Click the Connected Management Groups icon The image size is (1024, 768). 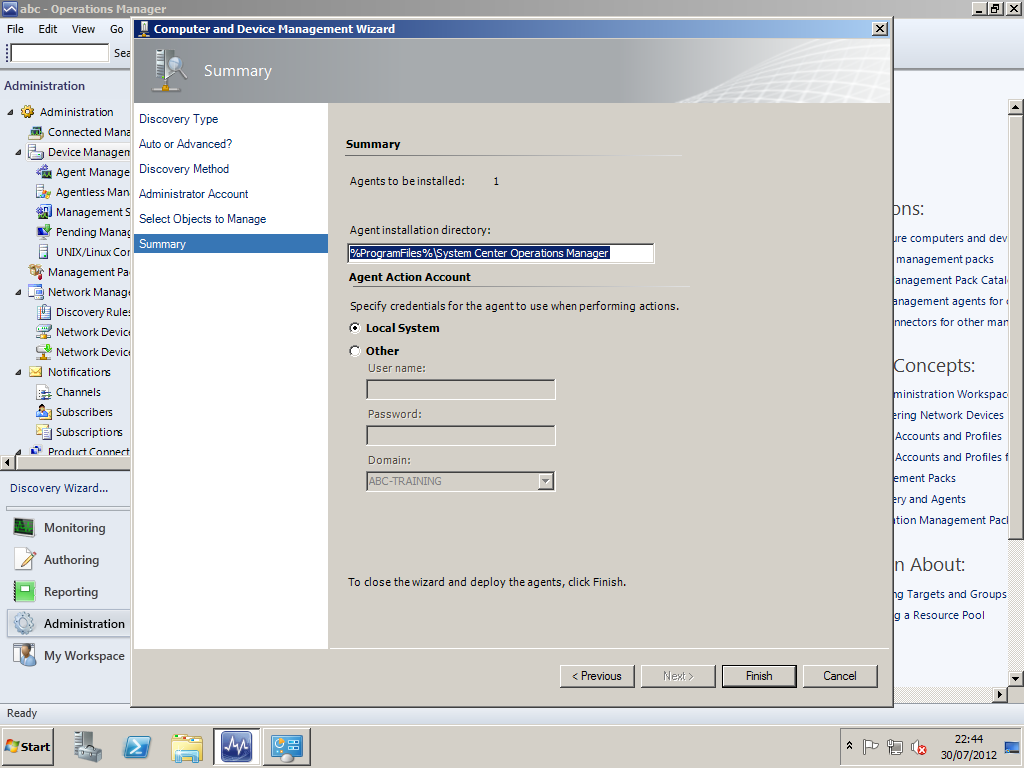[36, 132]
